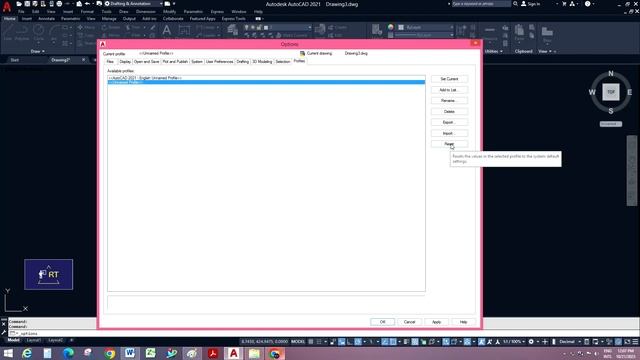Open the File menu in AutoCAD menu bar

coord(21,12)
